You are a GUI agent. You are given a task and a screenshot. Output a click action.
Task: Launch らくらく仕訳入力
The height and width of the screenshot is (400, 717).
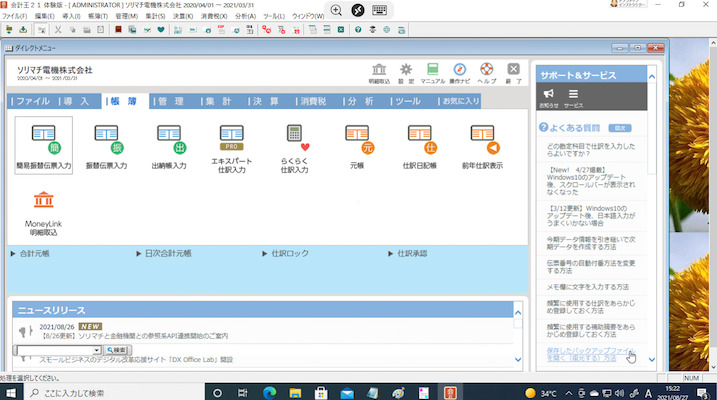[x=294, y=147]
